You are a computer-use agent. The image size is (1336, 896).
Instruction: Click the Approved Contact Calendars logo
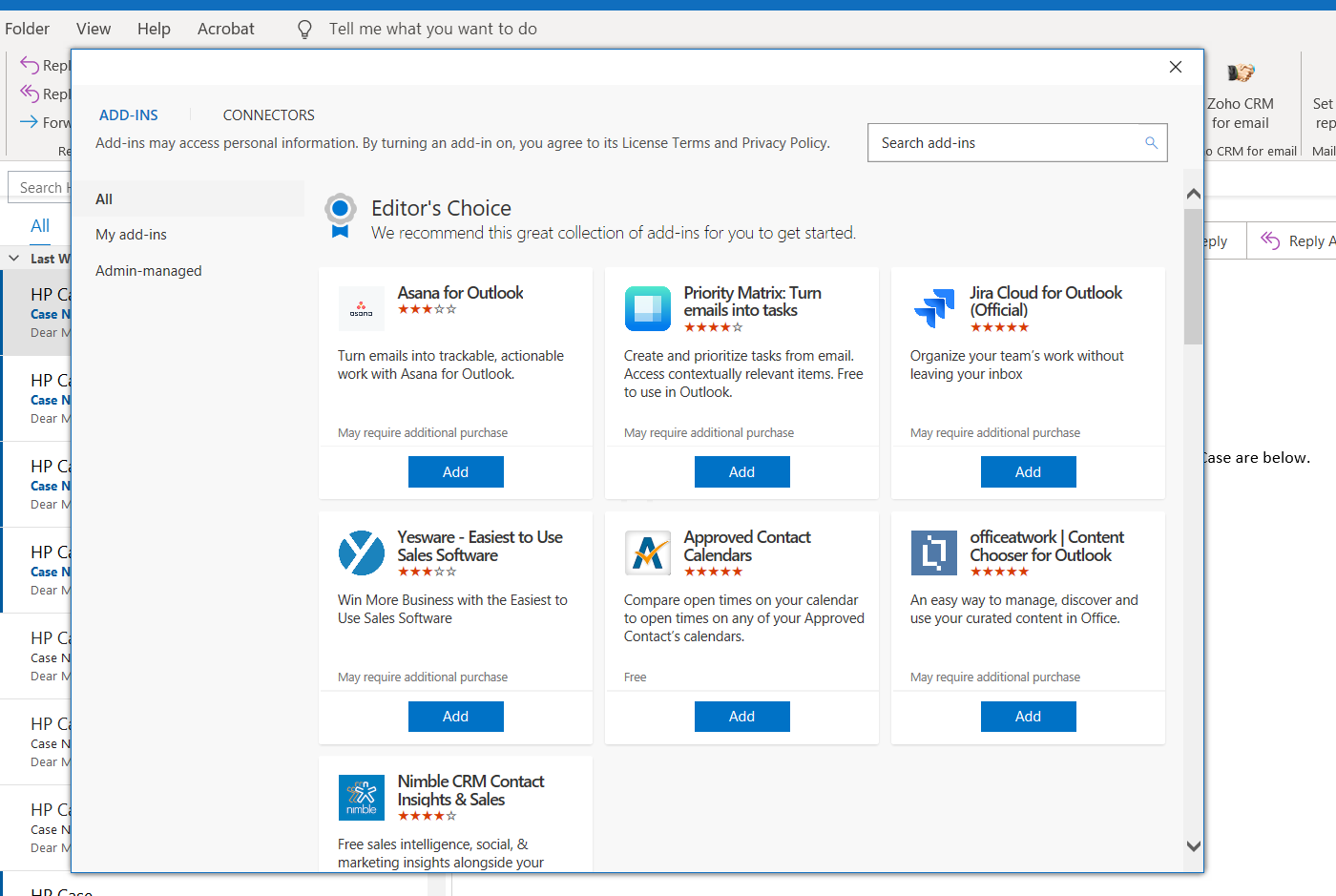point(648,553)
